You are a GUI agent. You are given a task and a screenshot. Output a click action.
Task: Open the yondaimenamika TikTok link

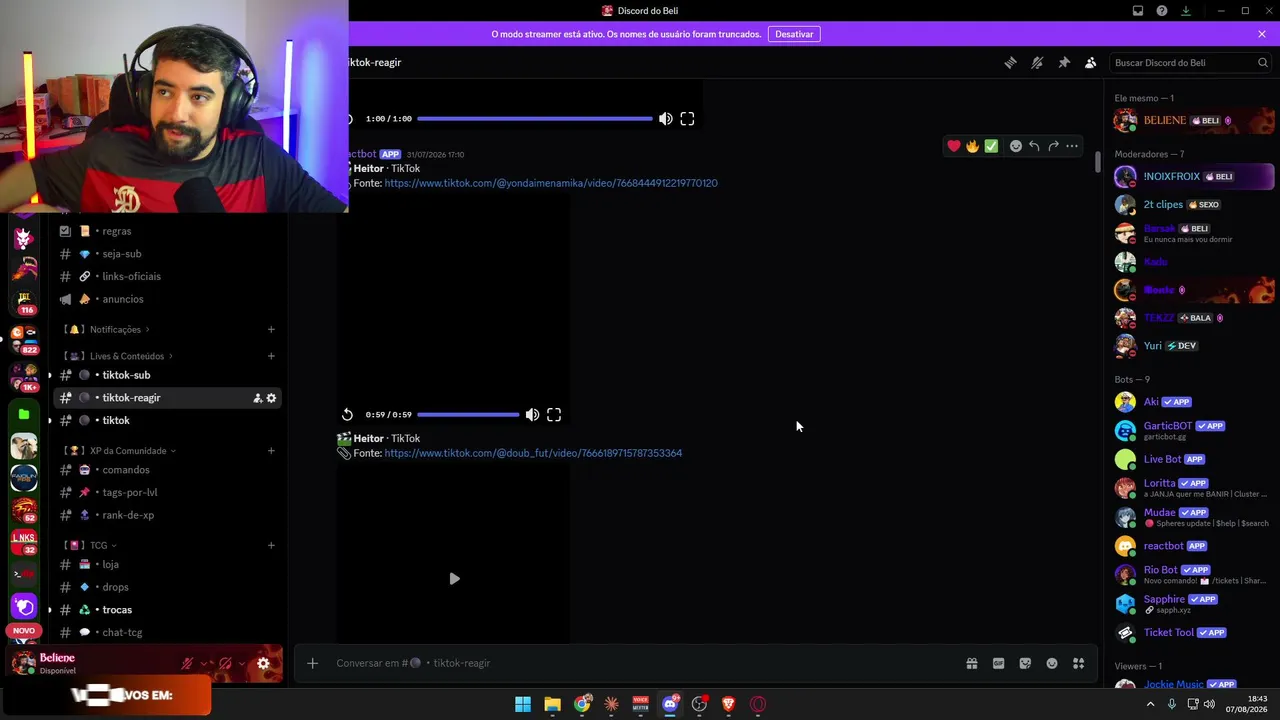point(551,183)
